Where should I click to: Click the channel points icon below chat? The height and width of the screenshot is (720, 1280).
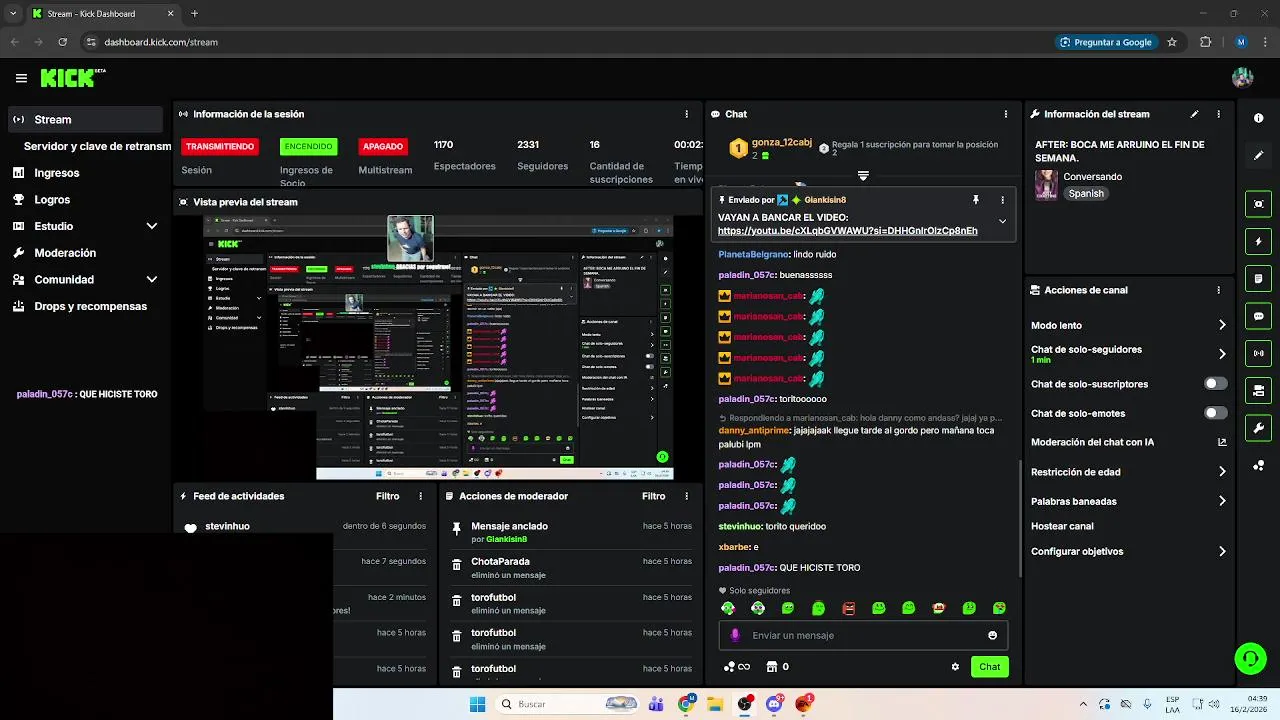(729, 667)
